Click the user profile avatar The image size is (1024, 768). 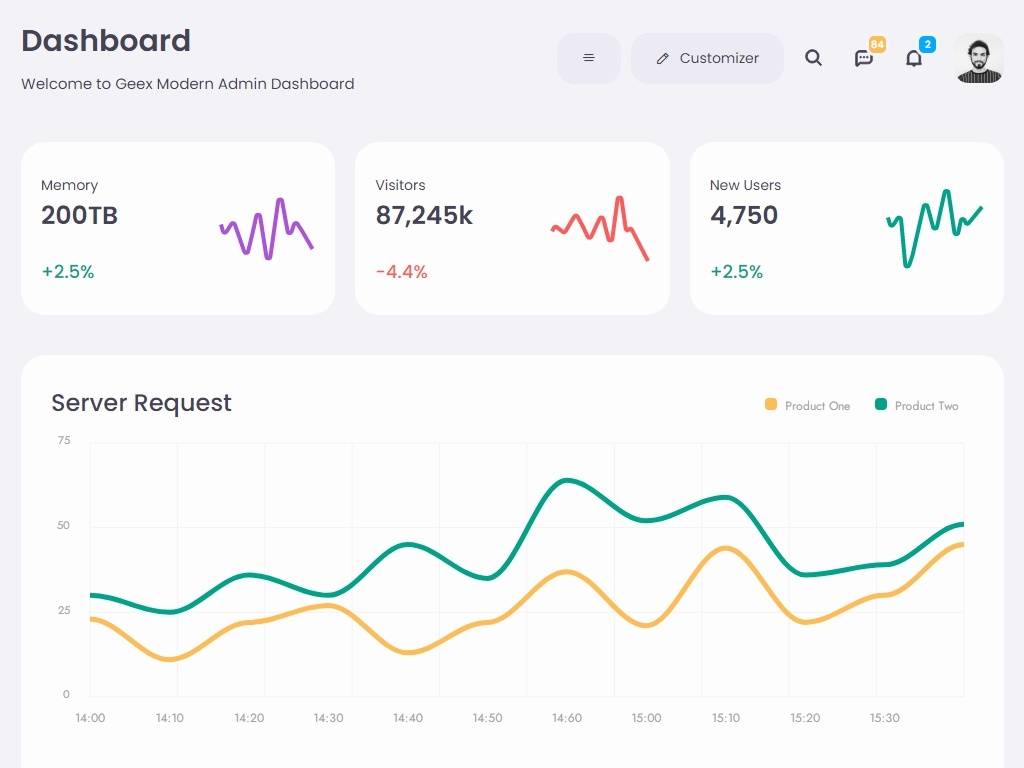tap(978, 58)
